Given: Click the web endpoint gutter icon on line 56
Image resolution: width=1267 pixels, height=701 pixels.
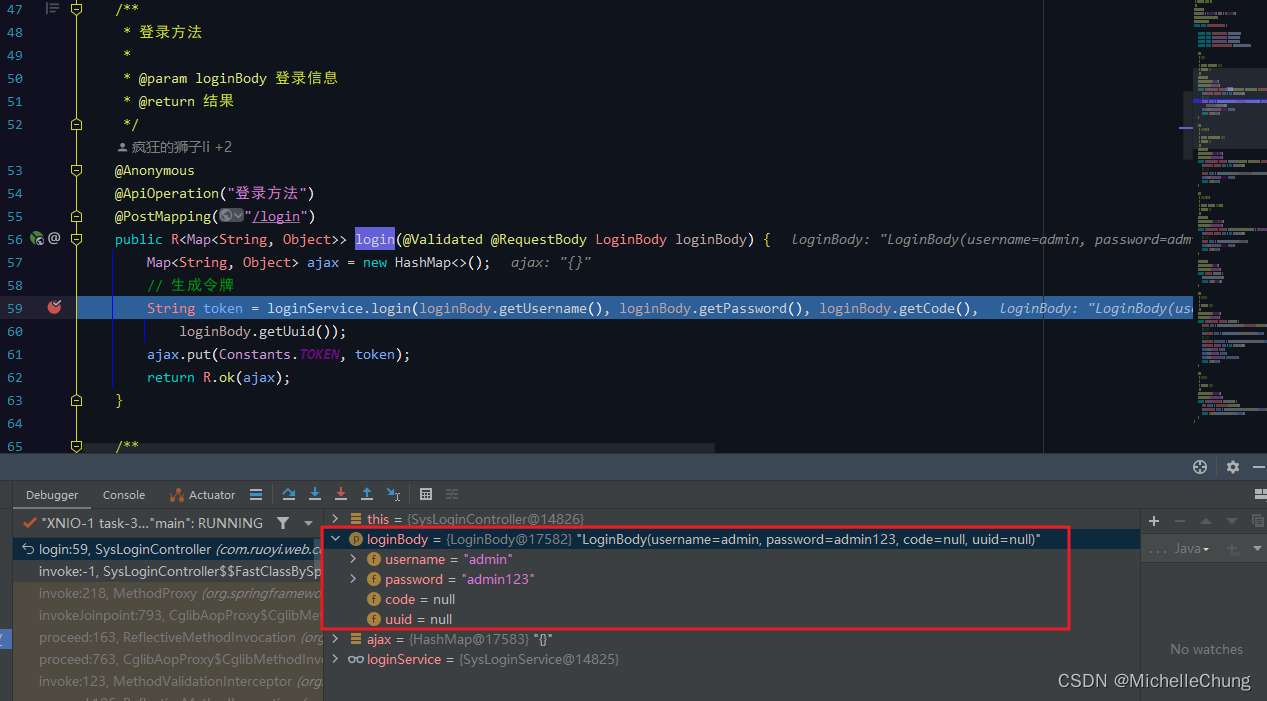Looking at the screenshot, I should coord(37,238).
